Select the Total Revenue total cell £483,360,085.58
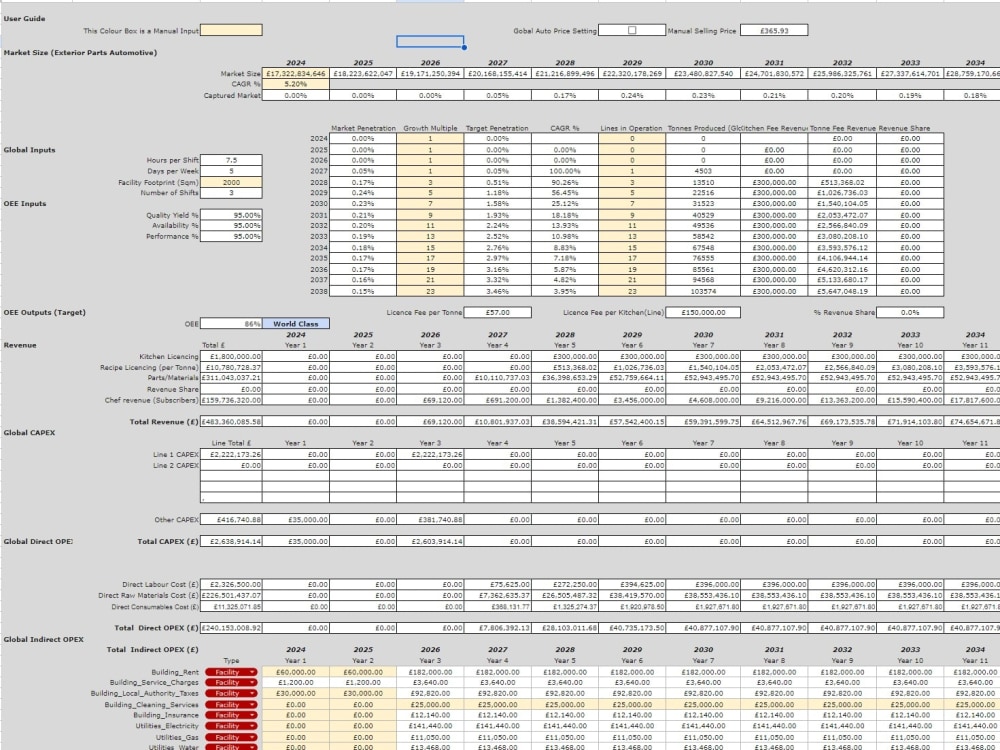This screenshot has height=750, width=1000. [x=231, y=422]
